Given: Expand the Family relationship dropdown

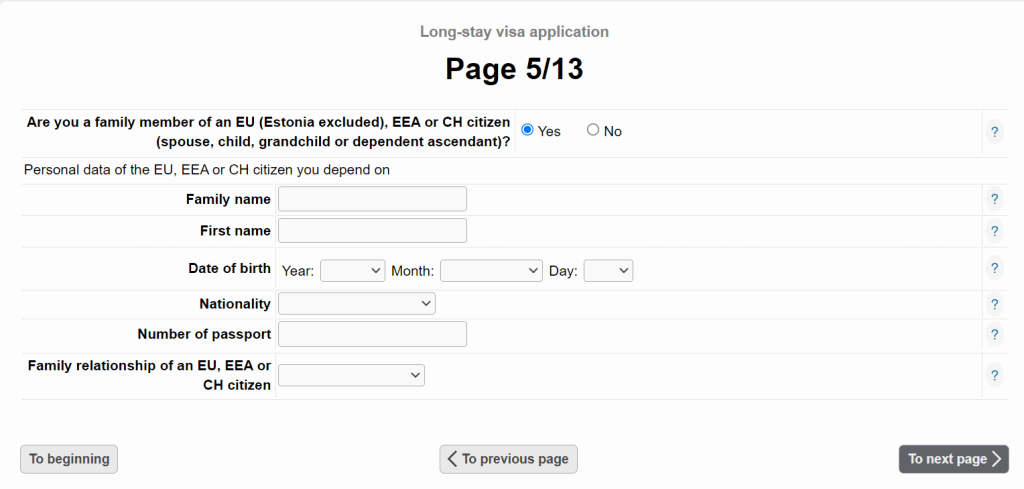Looking at the screenshot, I should tap(351, 375).
